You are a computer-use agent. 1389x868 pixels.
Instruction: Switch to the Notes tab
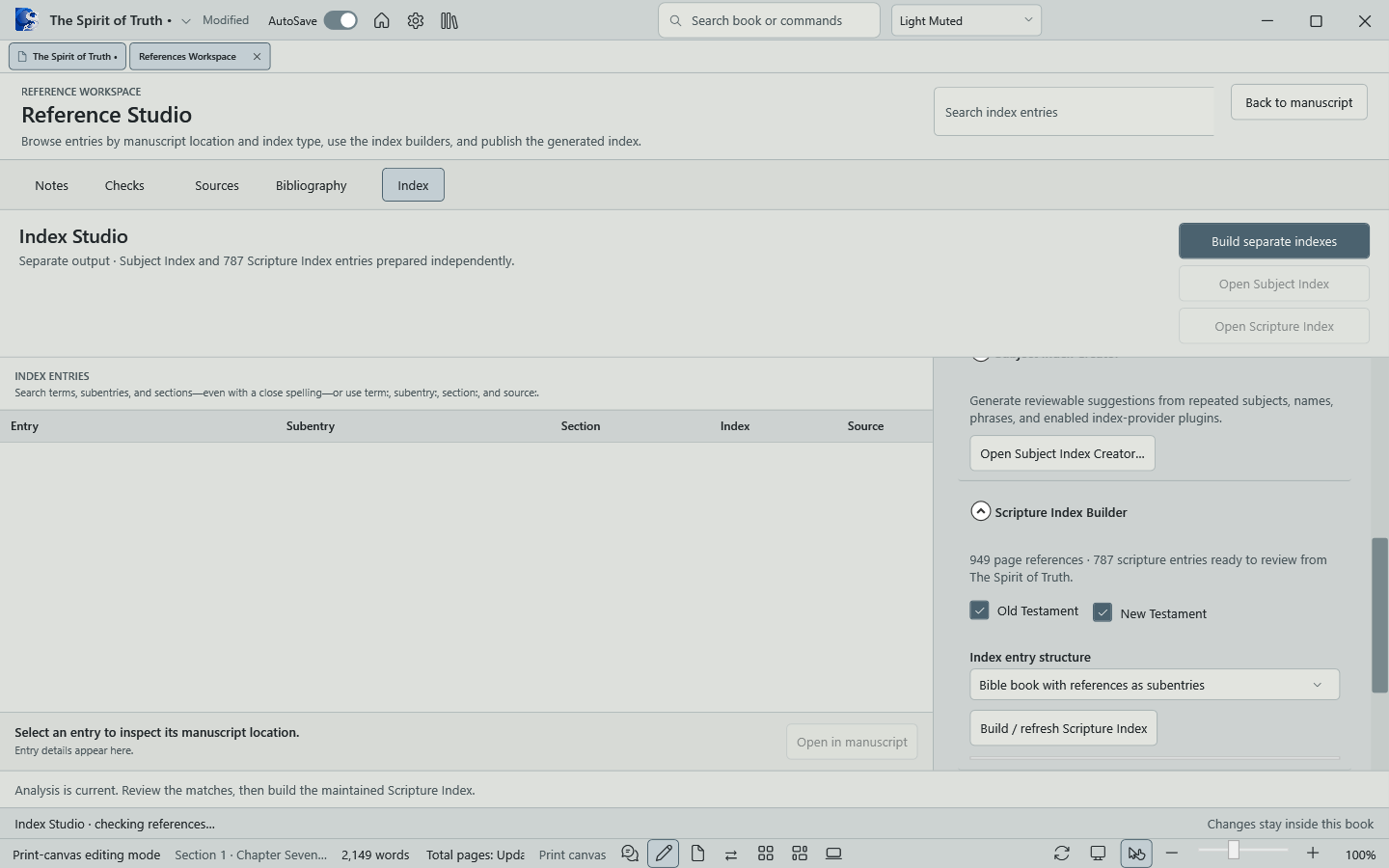coord(52,185)
